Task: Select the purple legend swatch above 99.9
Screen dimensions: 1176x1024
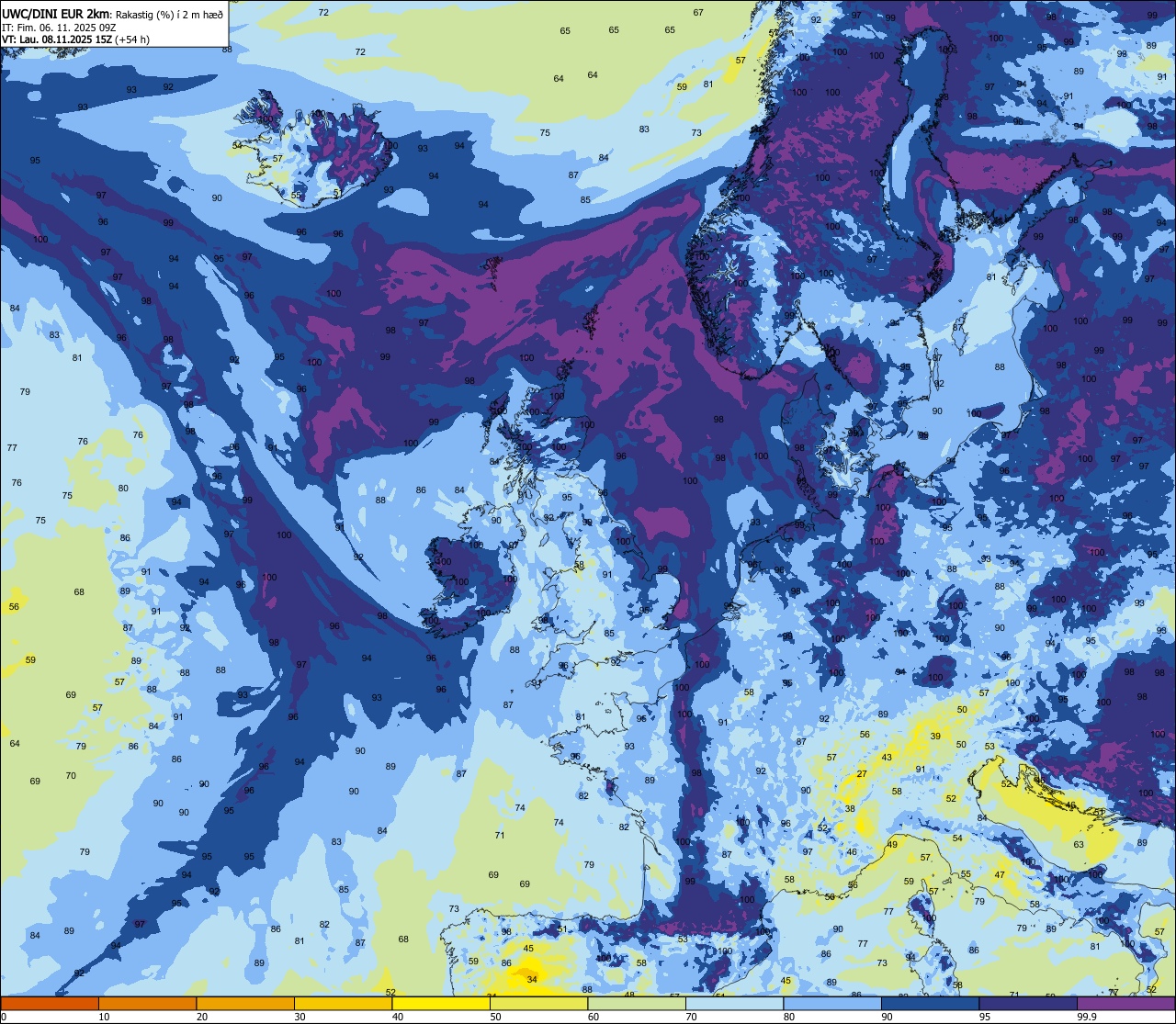Action: click(1125, 1003)
